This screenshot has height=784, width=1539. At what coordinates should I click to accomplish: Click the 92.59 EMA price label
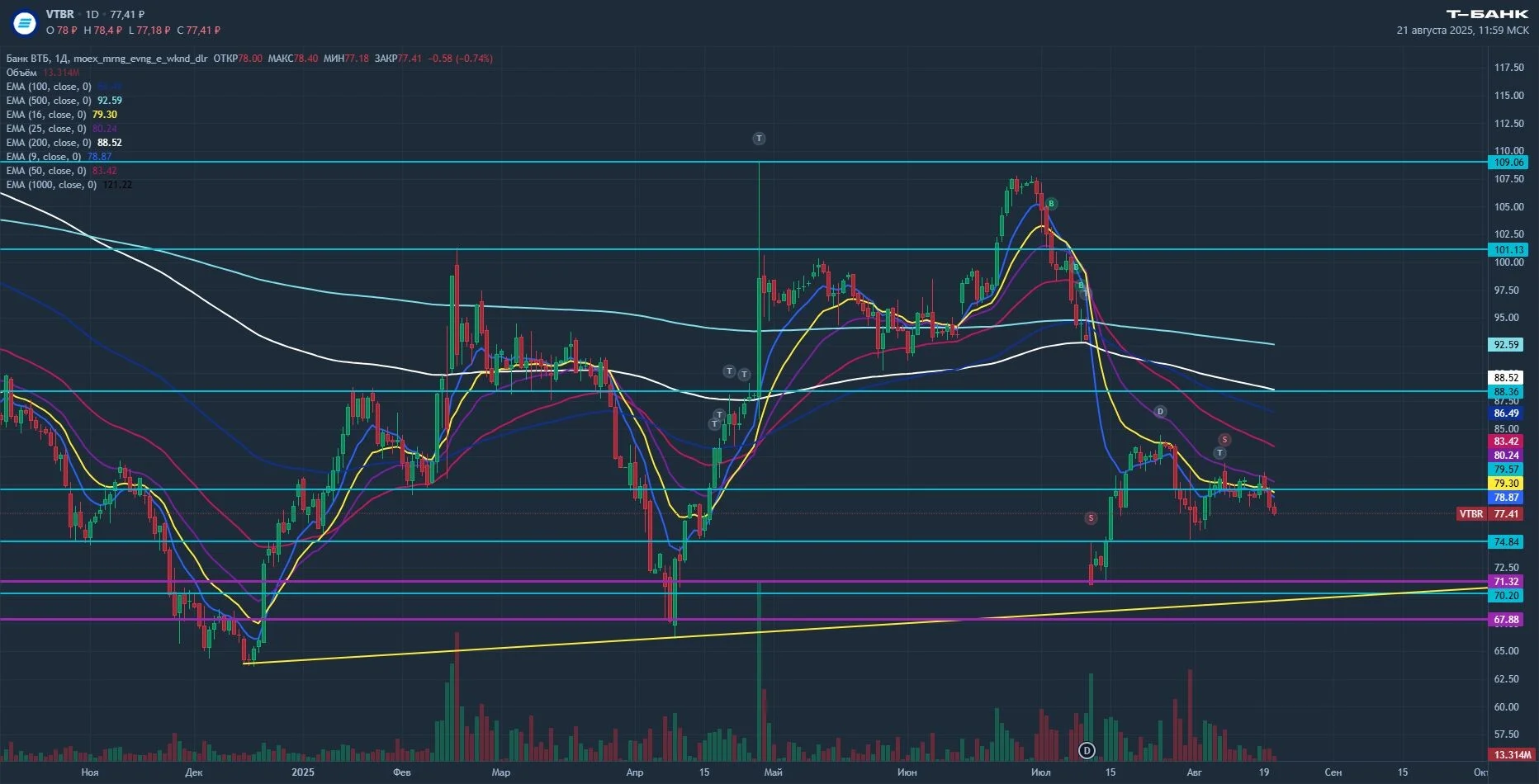(x=1506, y=345)
